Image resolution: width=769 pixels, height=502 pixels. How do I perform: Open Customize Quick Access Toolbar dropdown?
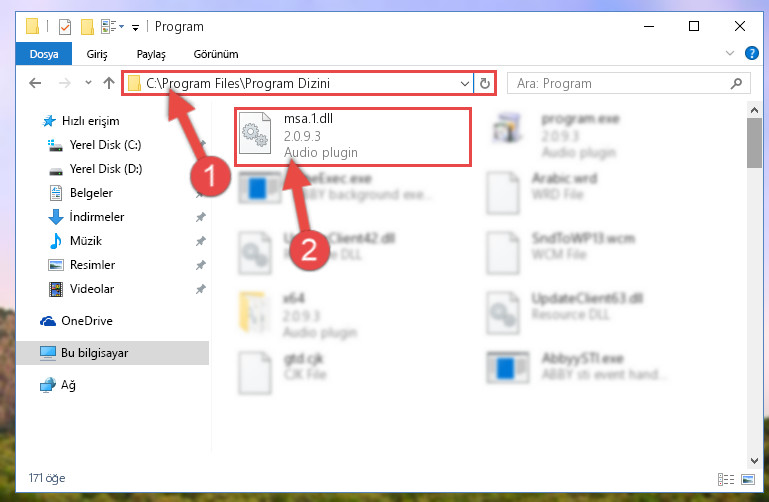click(x=135, y=28)
